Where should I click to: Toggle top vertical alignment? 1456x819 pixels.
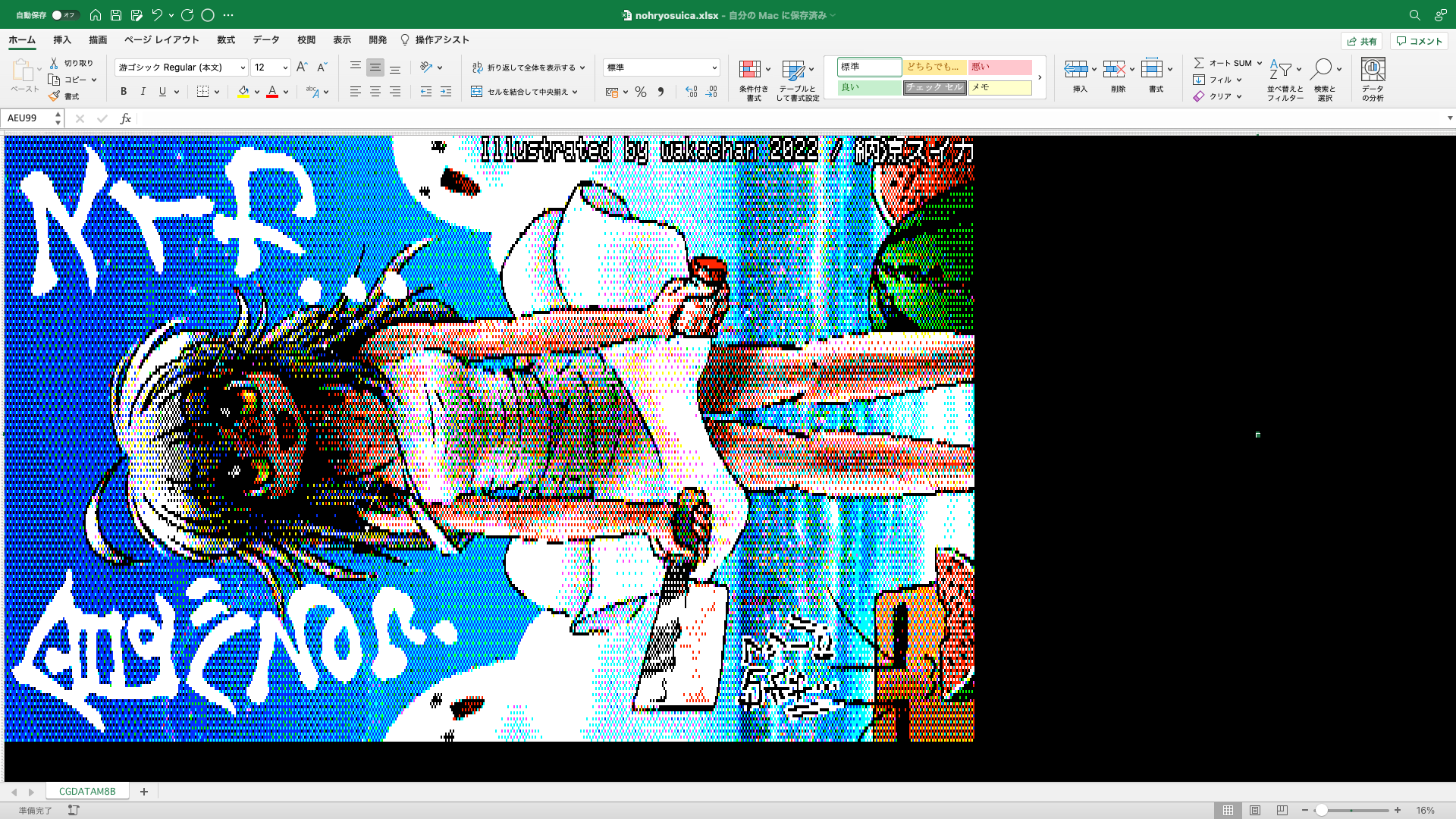coord(355,67)
